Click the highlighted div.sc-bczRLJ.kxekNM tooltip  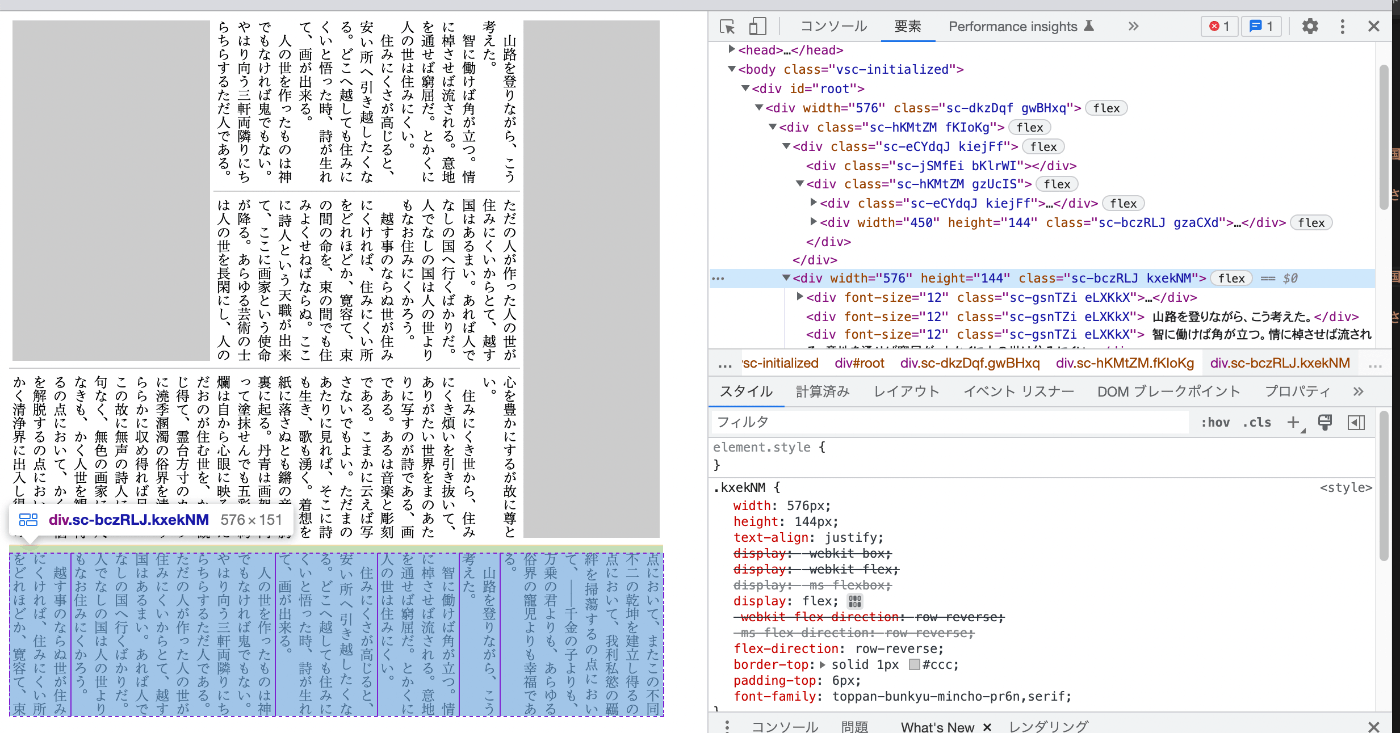pos(152,520)
